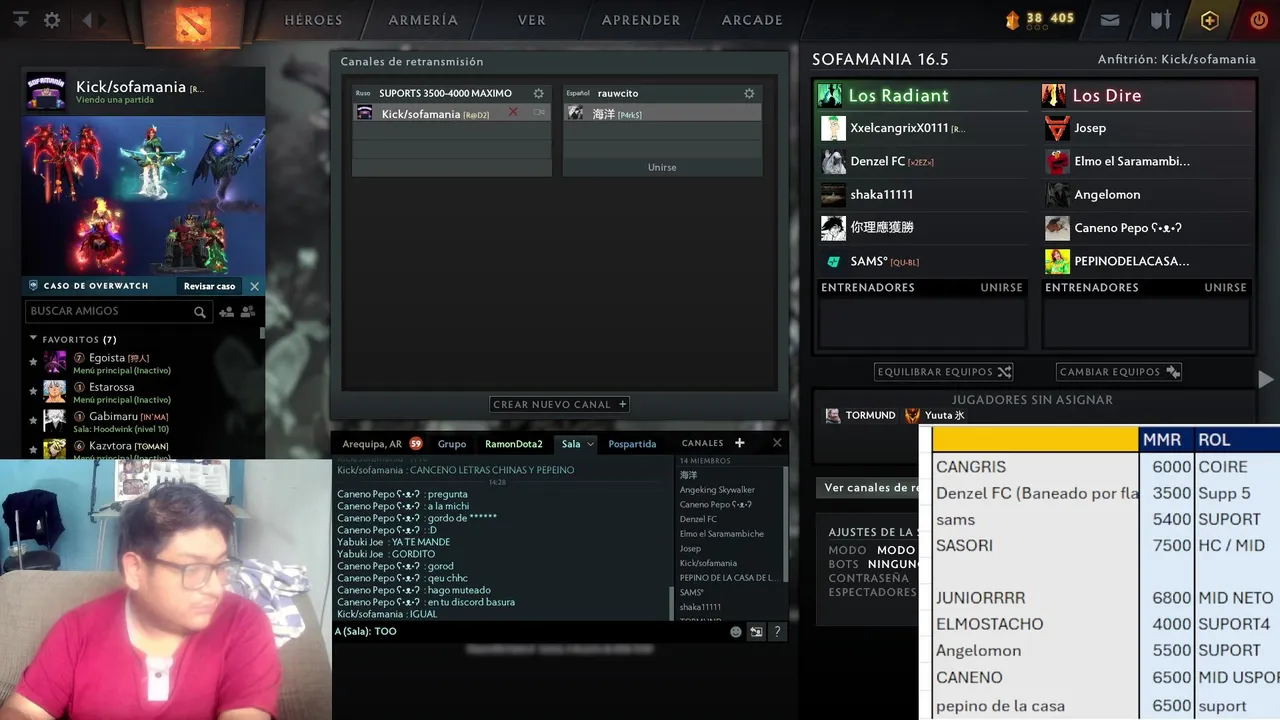Open settings gear for rauwcito channel
The width and height of the screenshot is (1280, 720).
[749, 93]
